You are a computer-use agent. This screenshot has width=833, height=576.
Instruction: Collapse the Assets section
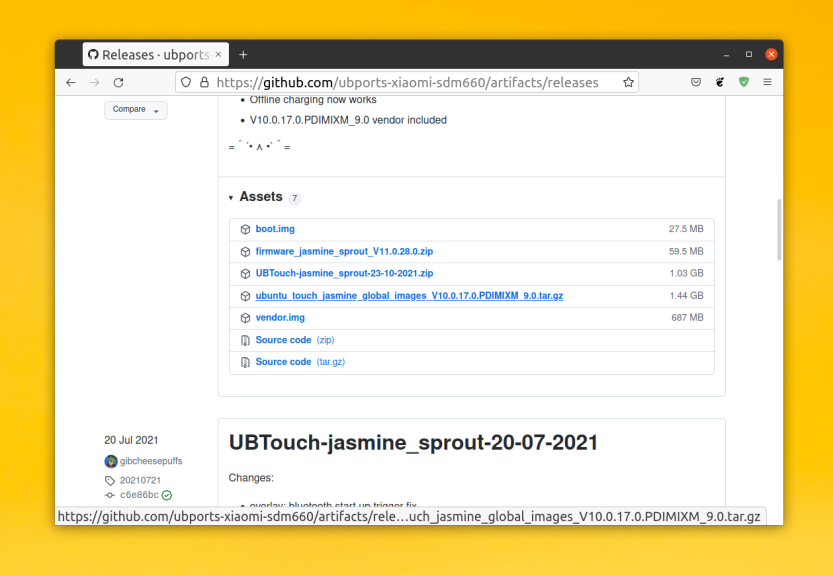point(231,198)
